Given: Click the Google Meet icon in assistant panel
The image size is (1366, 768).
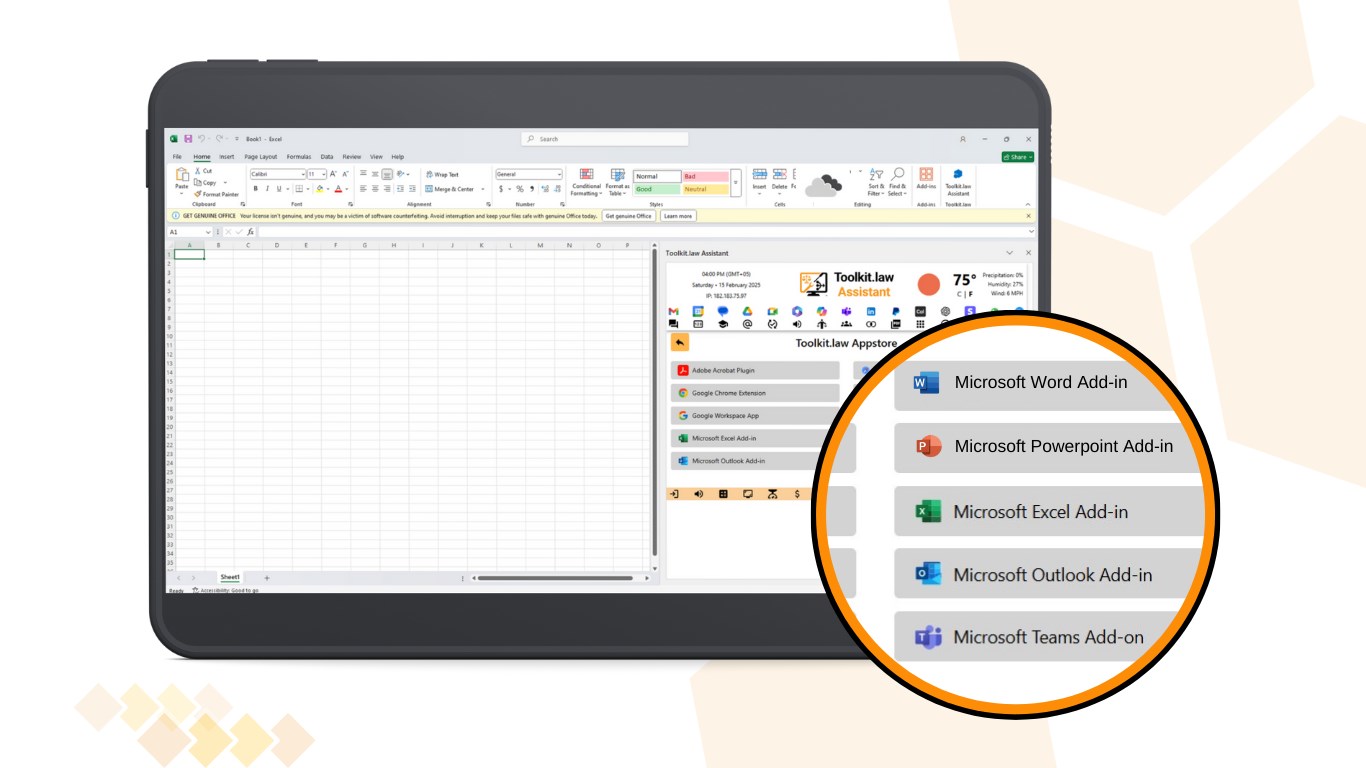Looking at the screenshot, I should (773, 311).
